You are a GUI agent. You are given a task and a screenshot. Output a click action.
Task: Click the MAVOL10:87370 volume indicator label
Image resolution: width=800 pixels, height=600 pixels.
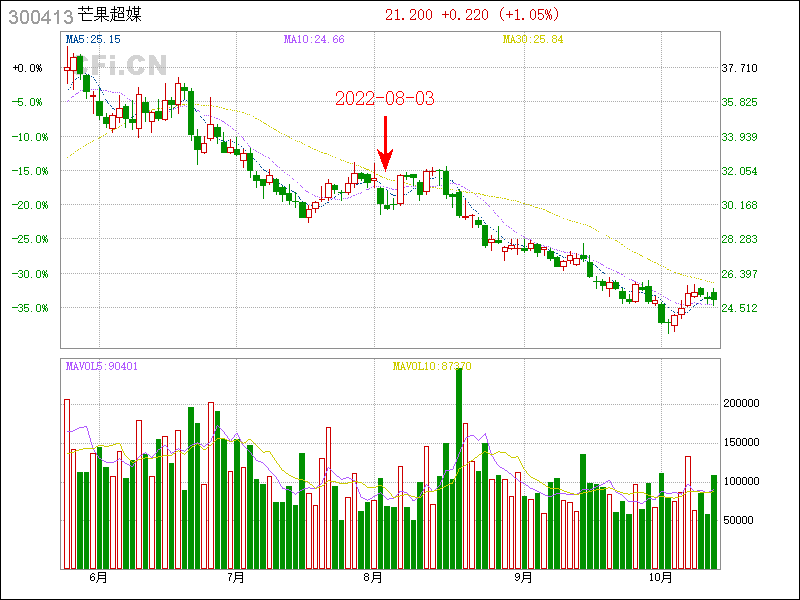point(432,366)
